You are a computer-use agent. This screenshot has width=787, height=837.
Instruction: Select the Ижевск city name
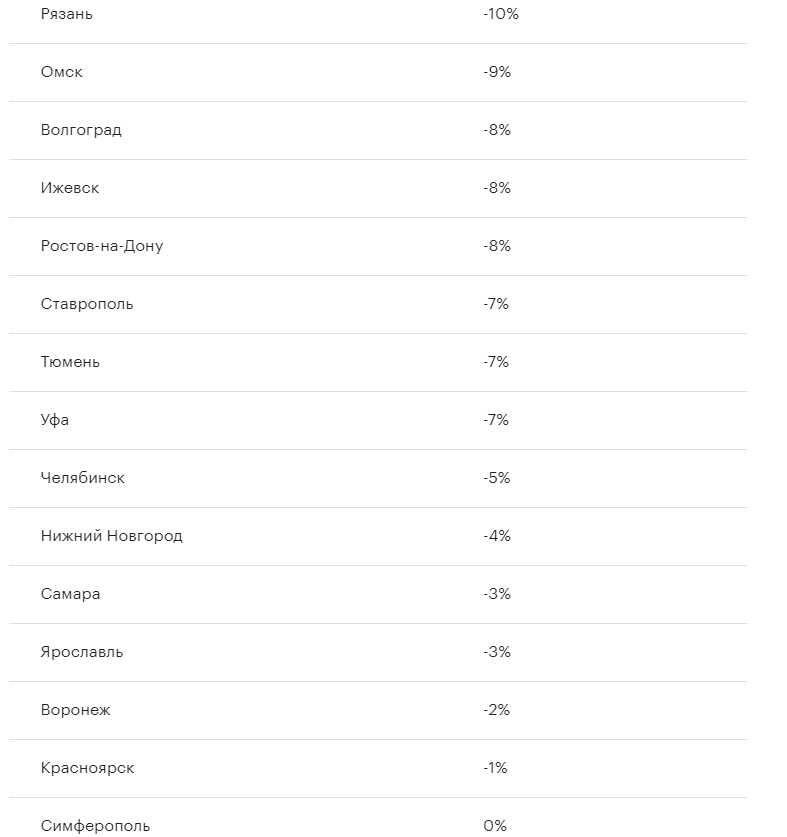pos(70,188)
